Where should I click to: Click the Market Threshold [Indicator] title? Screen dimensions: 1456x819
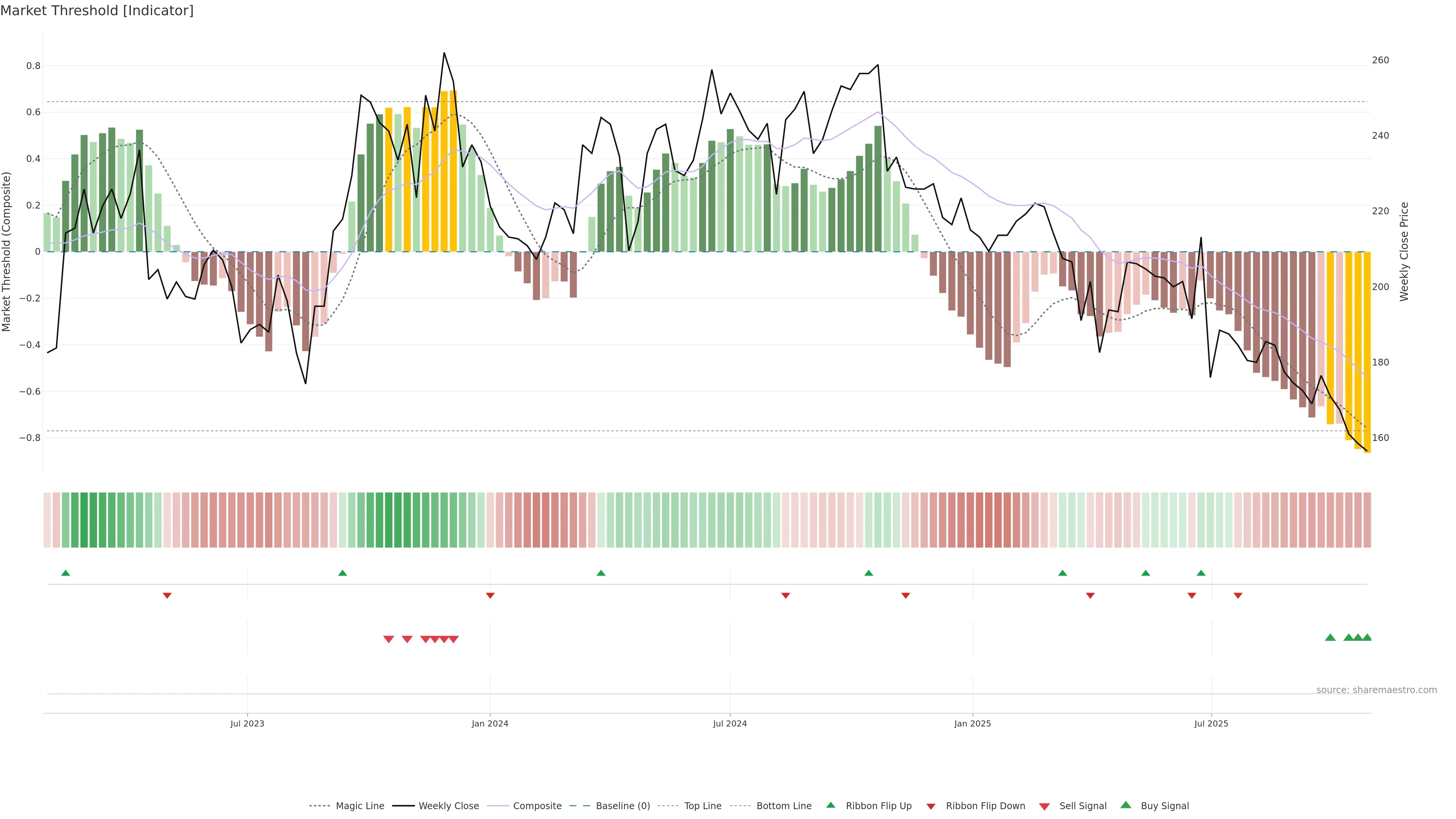tap(97, 11)
